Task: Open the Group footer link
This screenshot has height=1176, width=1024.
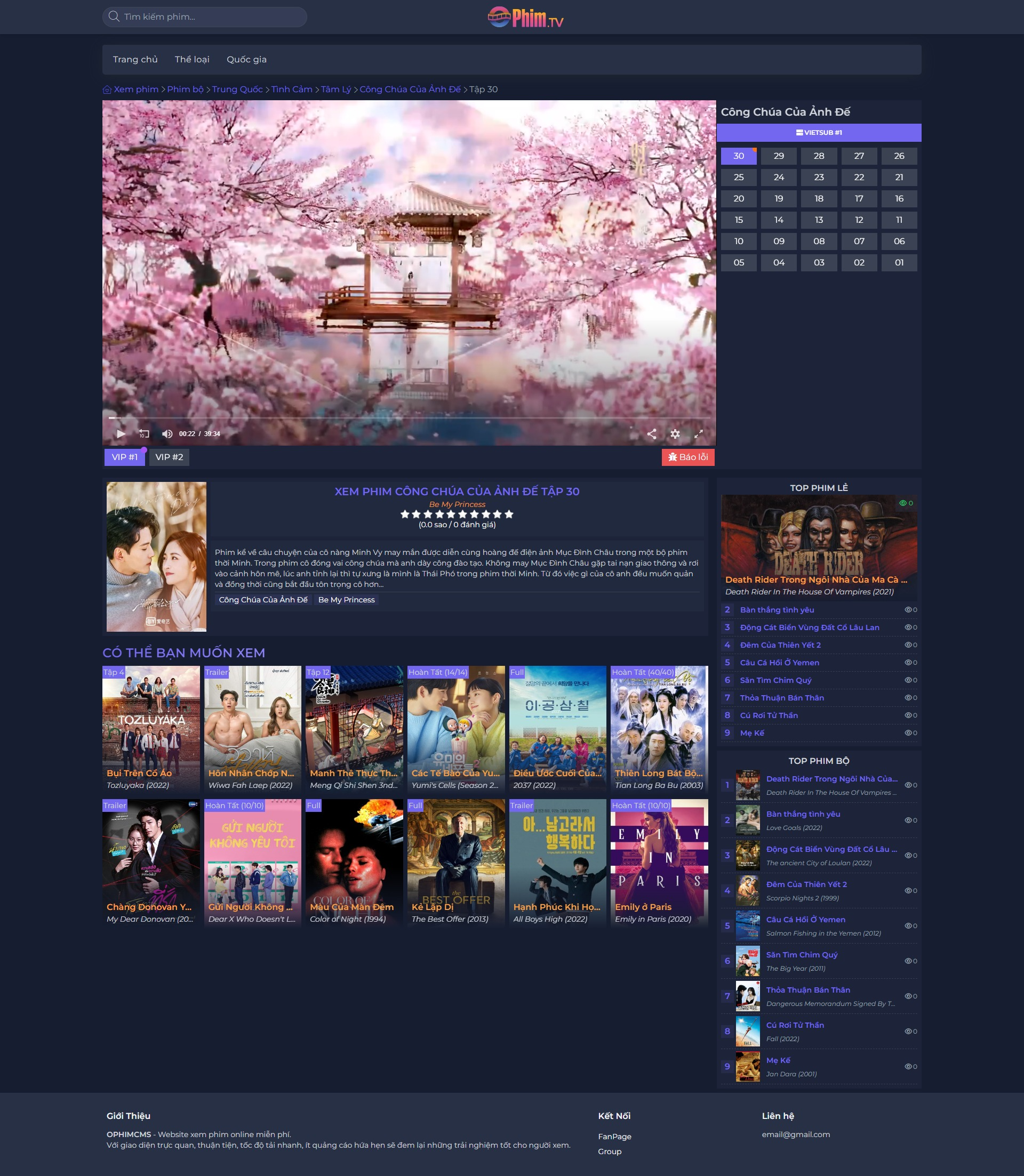Action: coord(609,1151)
